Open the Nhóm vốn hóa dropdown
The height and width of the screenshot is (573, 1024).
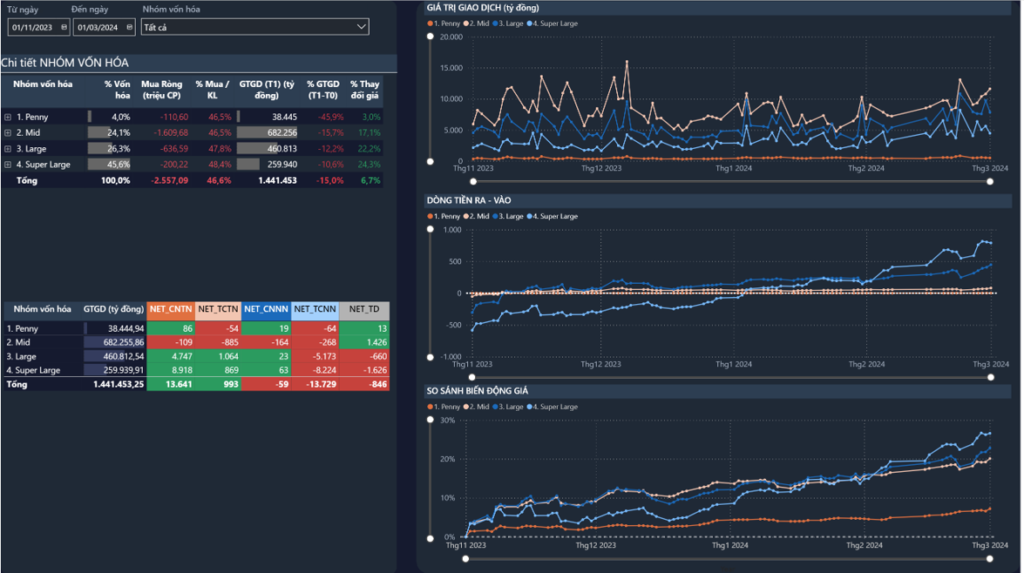click(361, 27)
